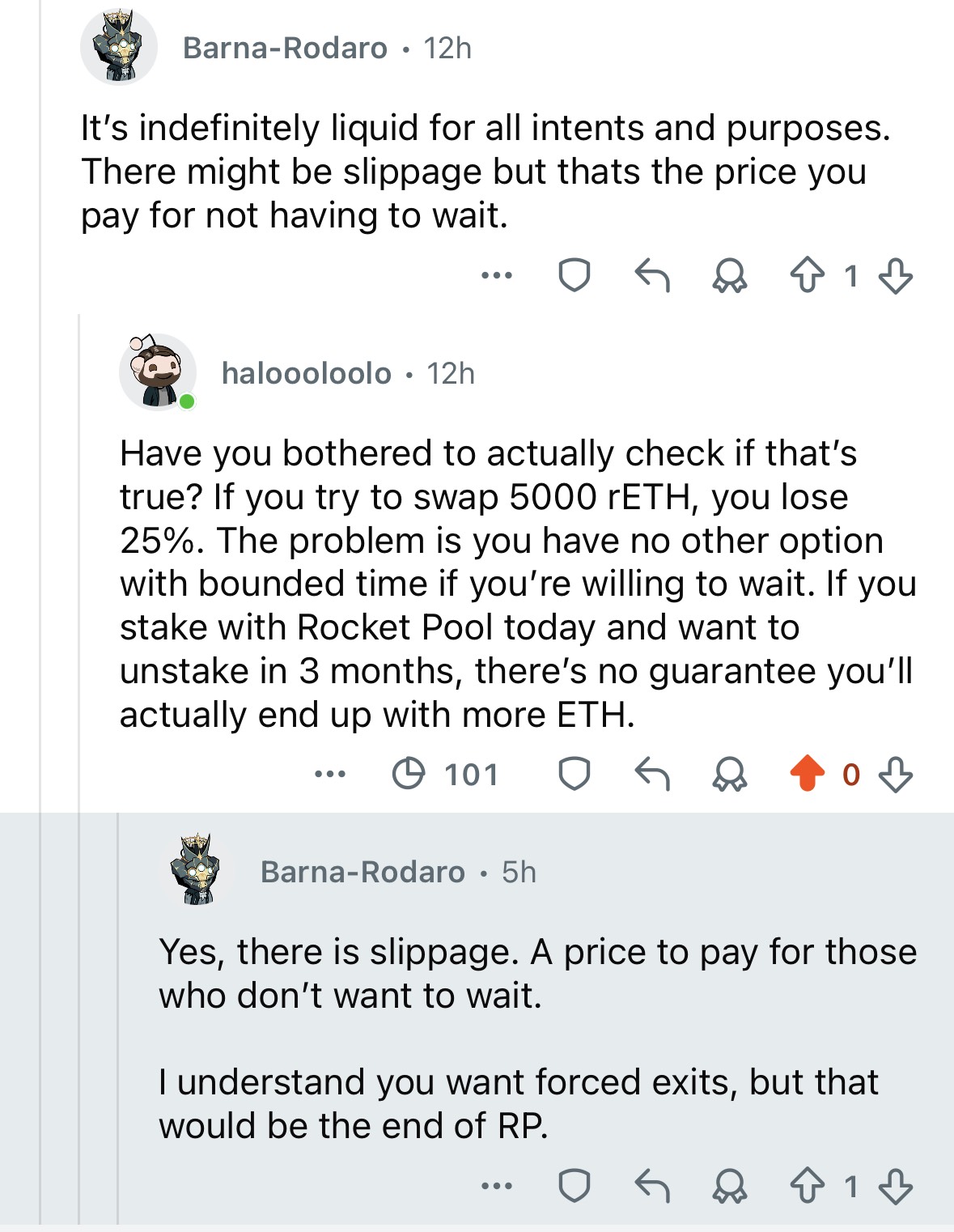954x1232 pixels.
Task: Reply to Barna-Rodaro's first comment
Action: tap(652, 276)
